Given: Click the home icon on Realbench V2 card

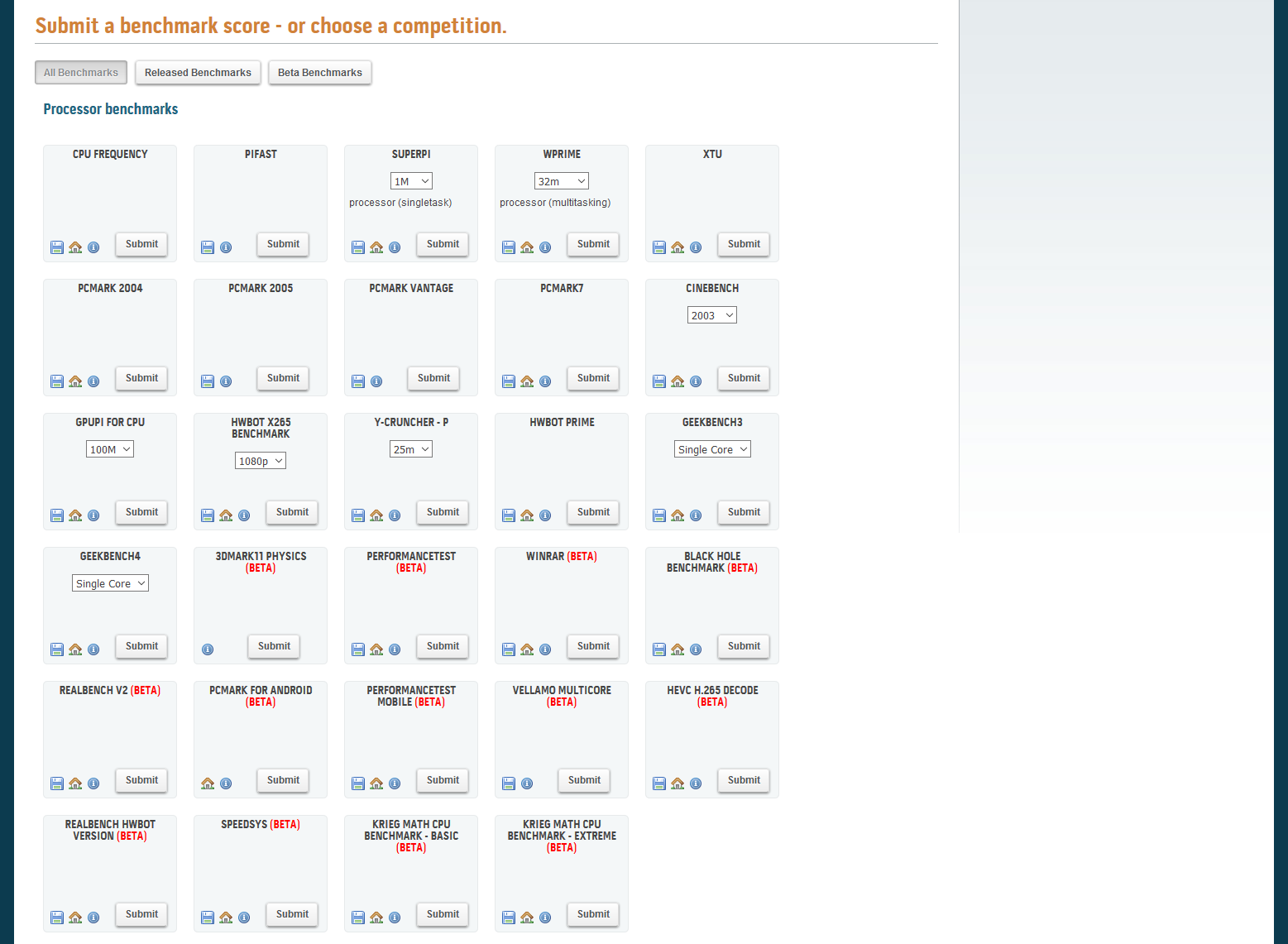Looking at the screenshot, I should [75, 783].
